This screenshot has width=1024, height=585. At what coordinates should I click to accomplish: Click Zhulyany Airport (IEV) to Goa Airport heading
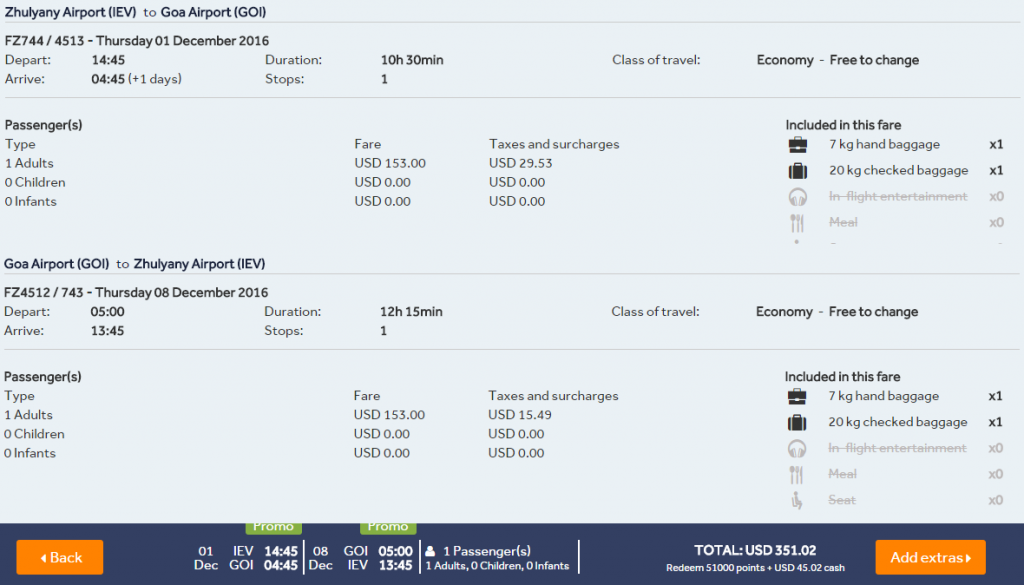[135, 12]
